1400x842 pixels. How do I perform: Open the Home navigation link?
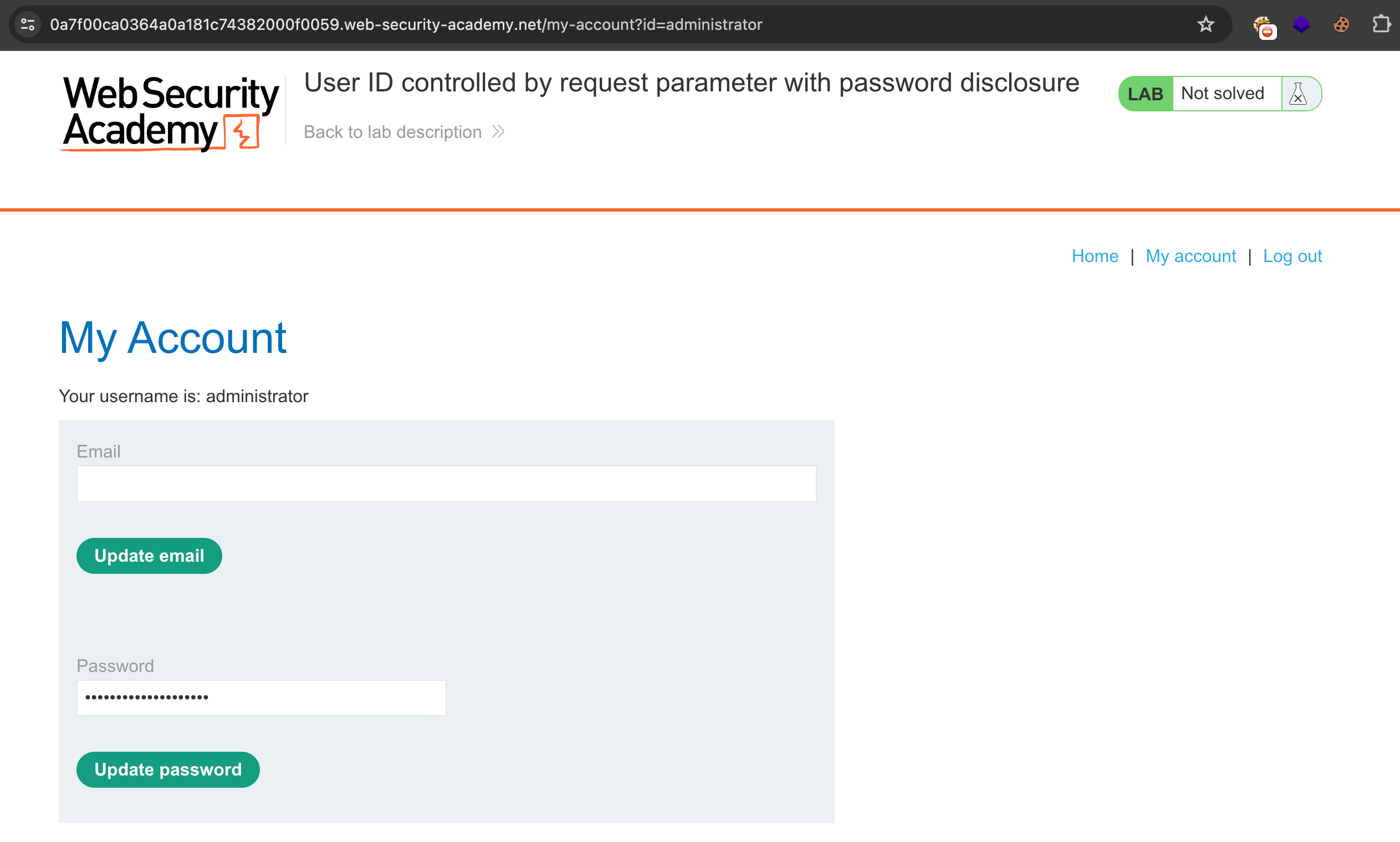tap(1095, 256)
